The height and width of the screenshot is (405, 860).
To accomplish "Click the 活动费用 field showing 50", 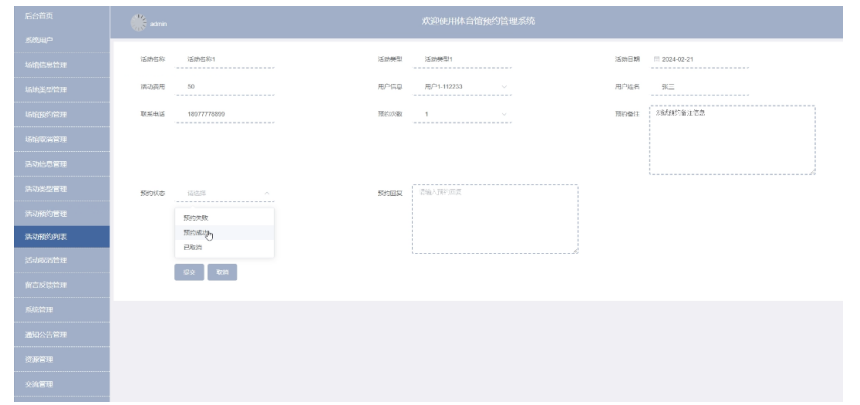I will click(225, 87).
